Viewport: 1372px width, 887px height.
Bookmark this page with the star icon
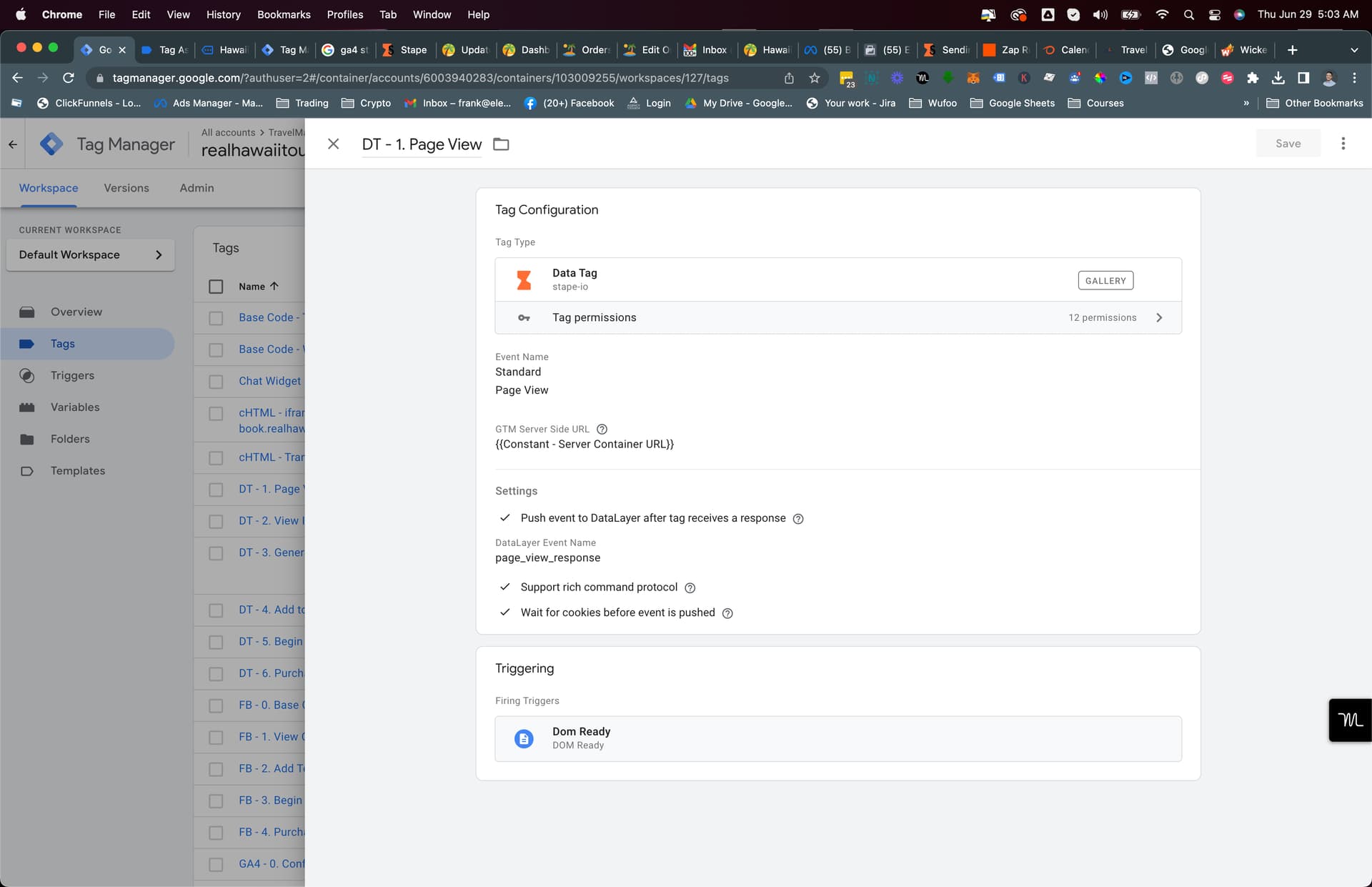[814, 78]
